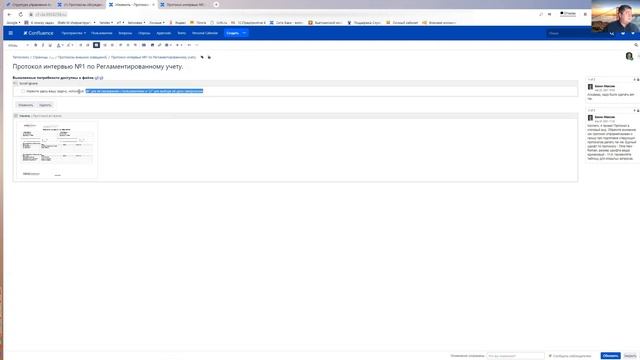Click the embedded protocol table thumbnail

coord(58,150)
